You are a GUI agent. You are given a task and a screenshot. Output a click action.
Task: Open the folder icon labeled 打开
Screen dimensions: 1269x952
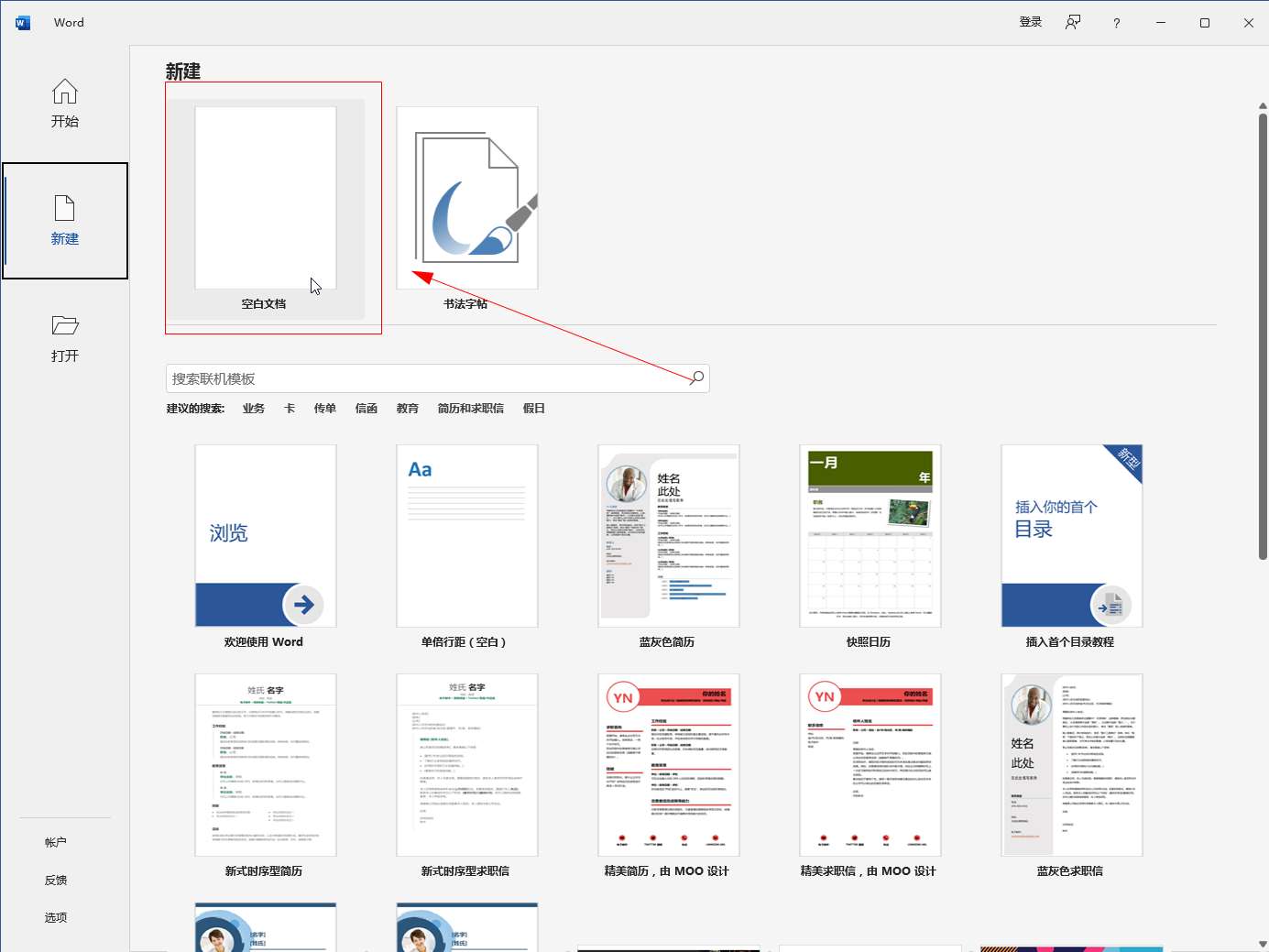point(64,326)
